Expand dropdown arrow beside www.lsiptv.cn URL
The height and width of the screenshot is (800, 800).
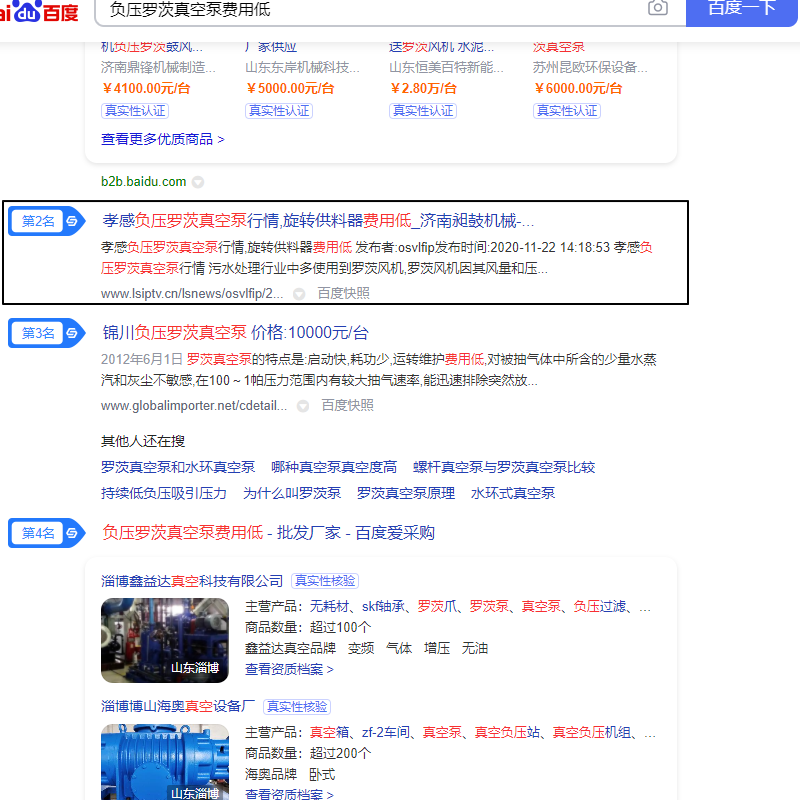pyautogui.click(x=299, y=294)
